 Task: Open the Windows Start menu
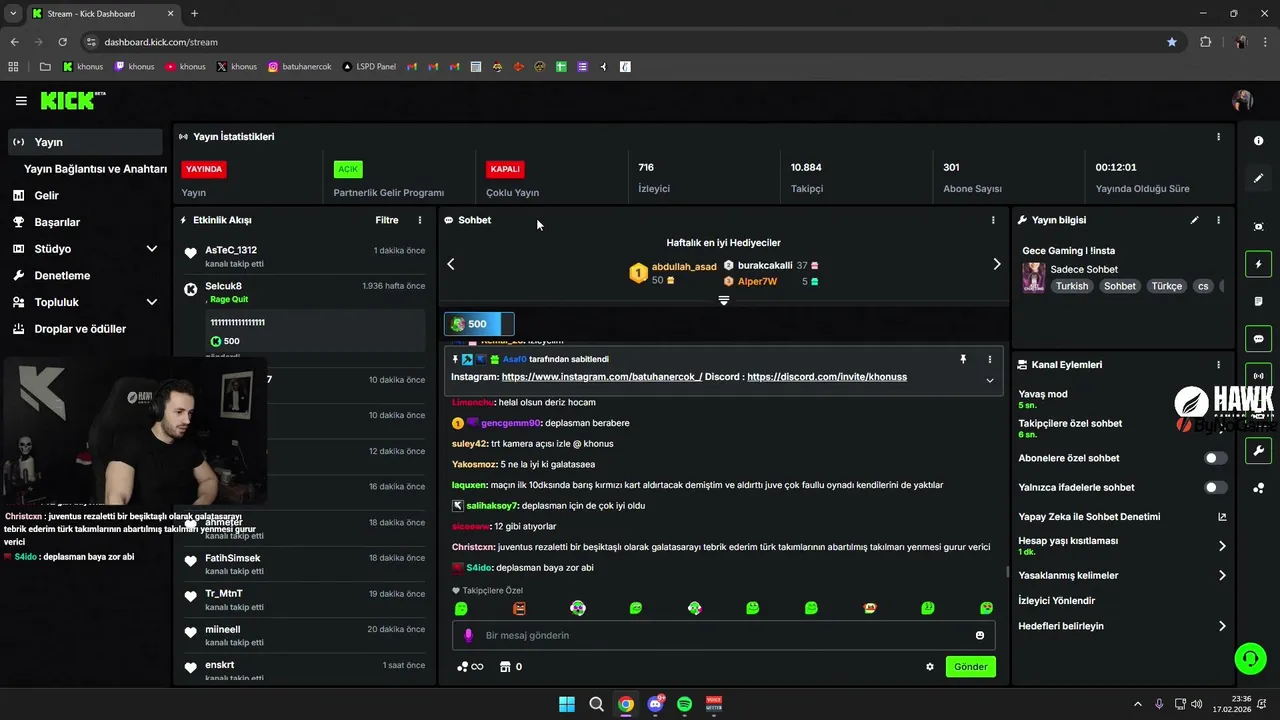click(567, 704)
